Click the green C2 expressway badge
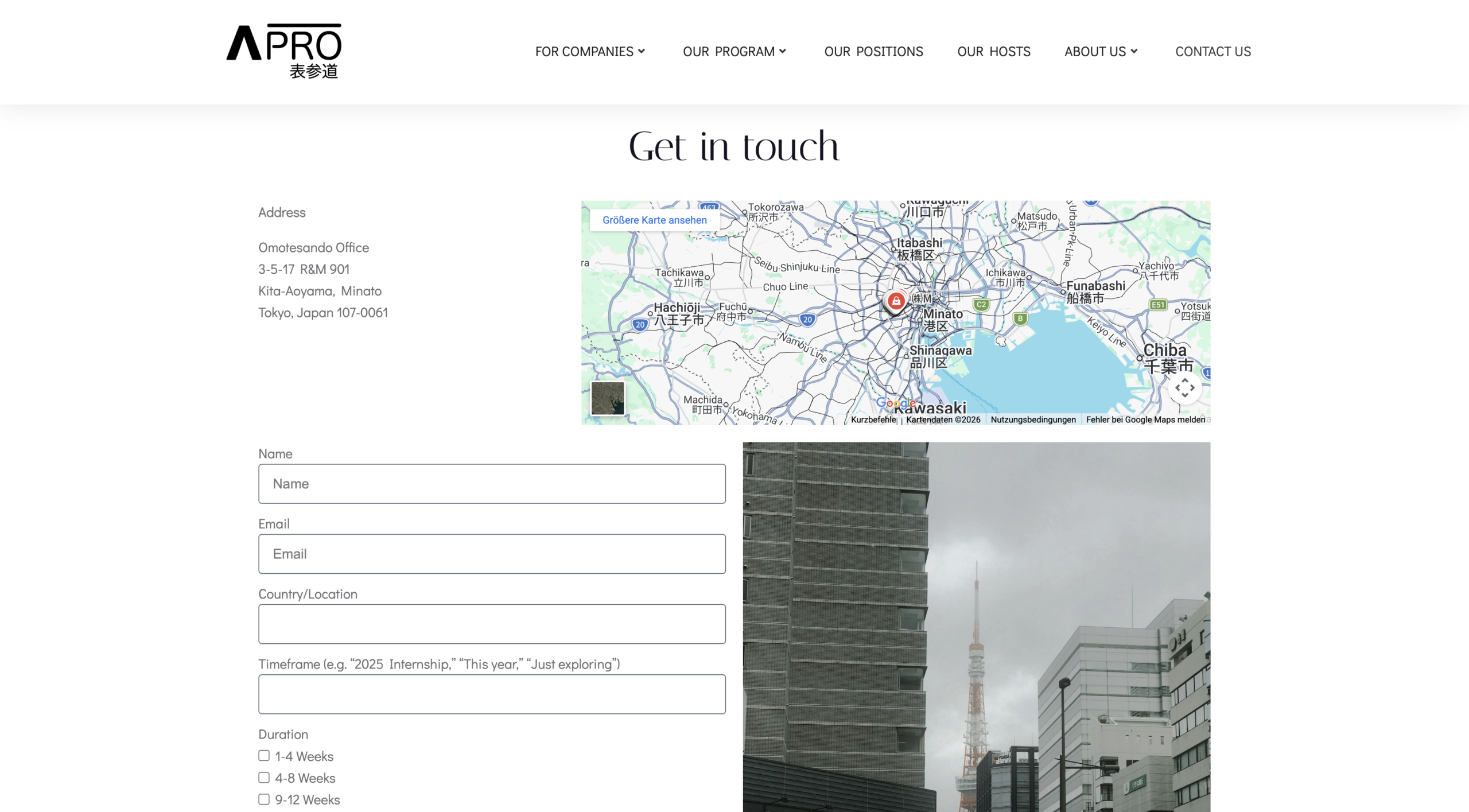This screenshot has height=812, width=1469. (981, 305)
